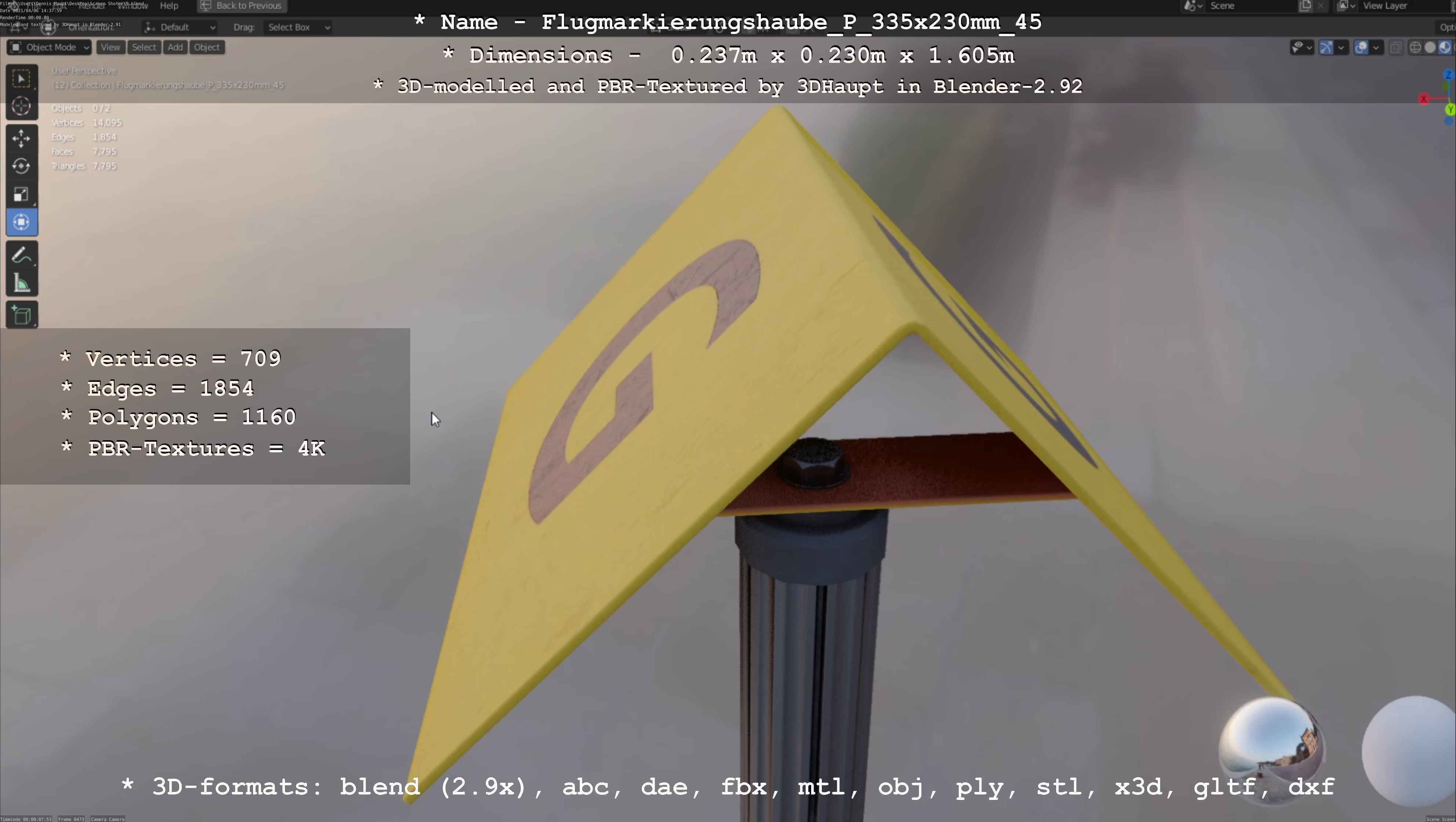
Task: Toggle viewport overlays display
Action: pyautogui.click(x=1361, y=47)
